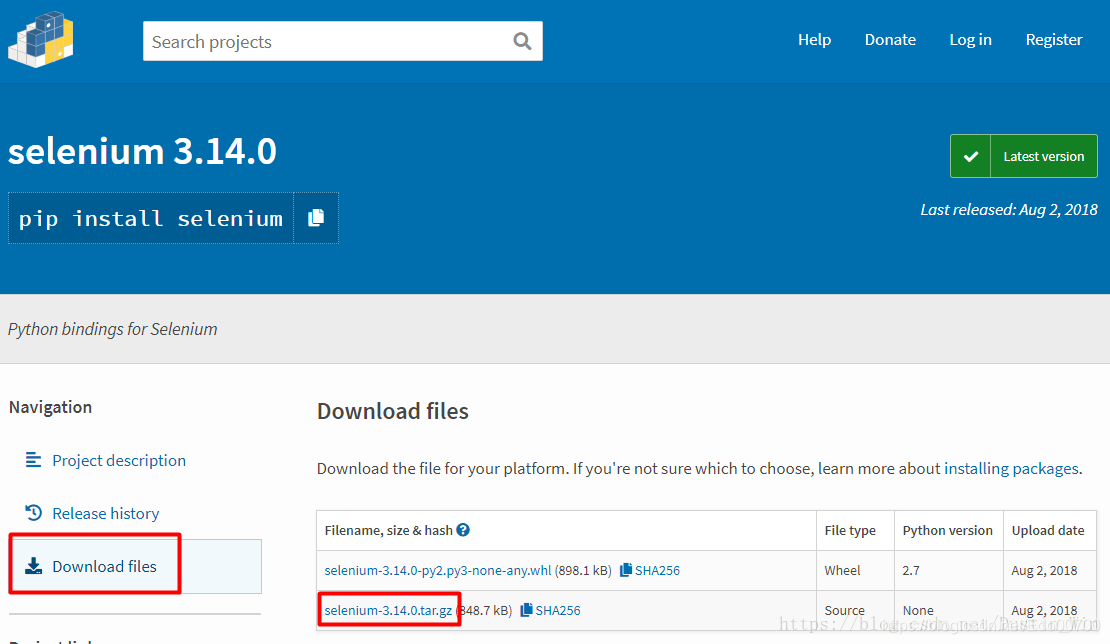Click the Download files heading
Image resolution: width=1110 pixels, height=644 pixels.
coord(393,411)
